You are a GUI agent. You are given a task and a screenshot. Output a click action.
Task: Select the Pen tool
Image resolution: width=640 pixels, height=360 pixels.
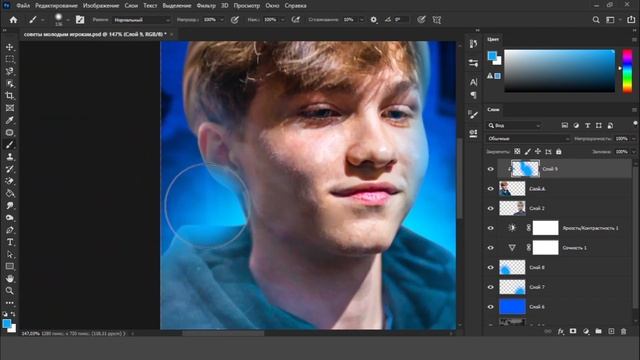pyautogui.click(x=9, y=230)
